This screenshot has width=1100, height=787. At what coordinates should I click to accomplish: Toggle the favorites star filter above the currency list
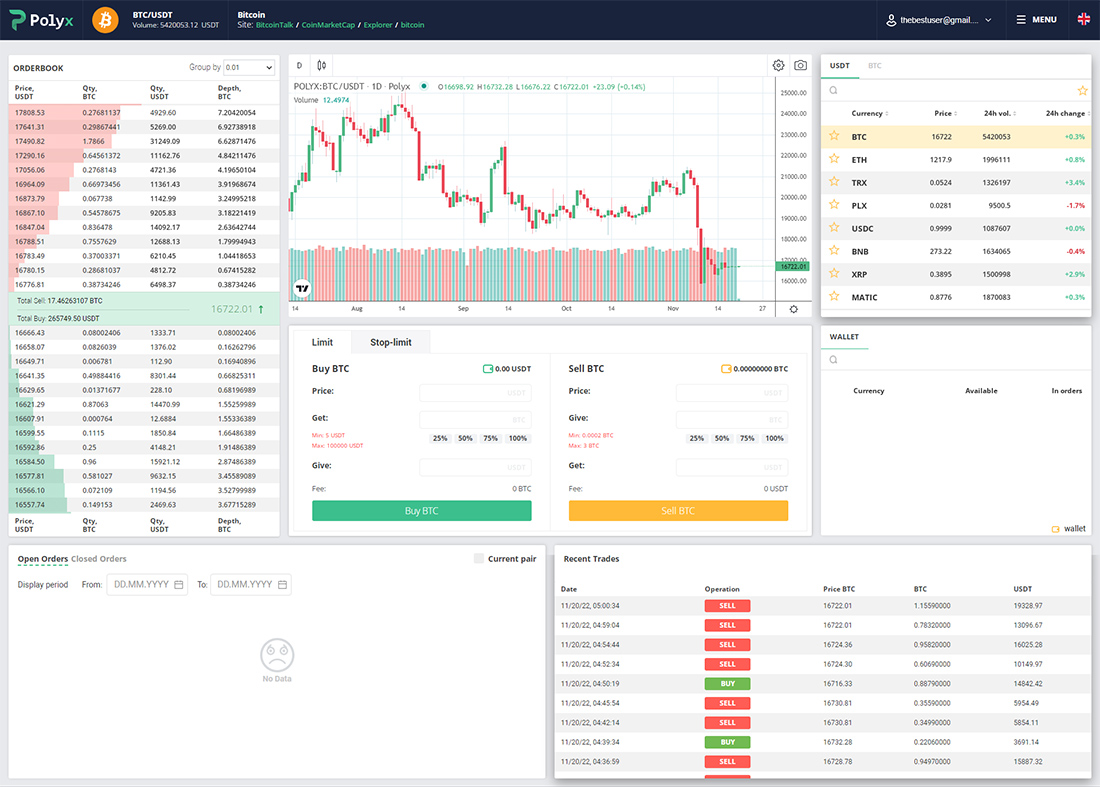click(x=1080, y=90)
